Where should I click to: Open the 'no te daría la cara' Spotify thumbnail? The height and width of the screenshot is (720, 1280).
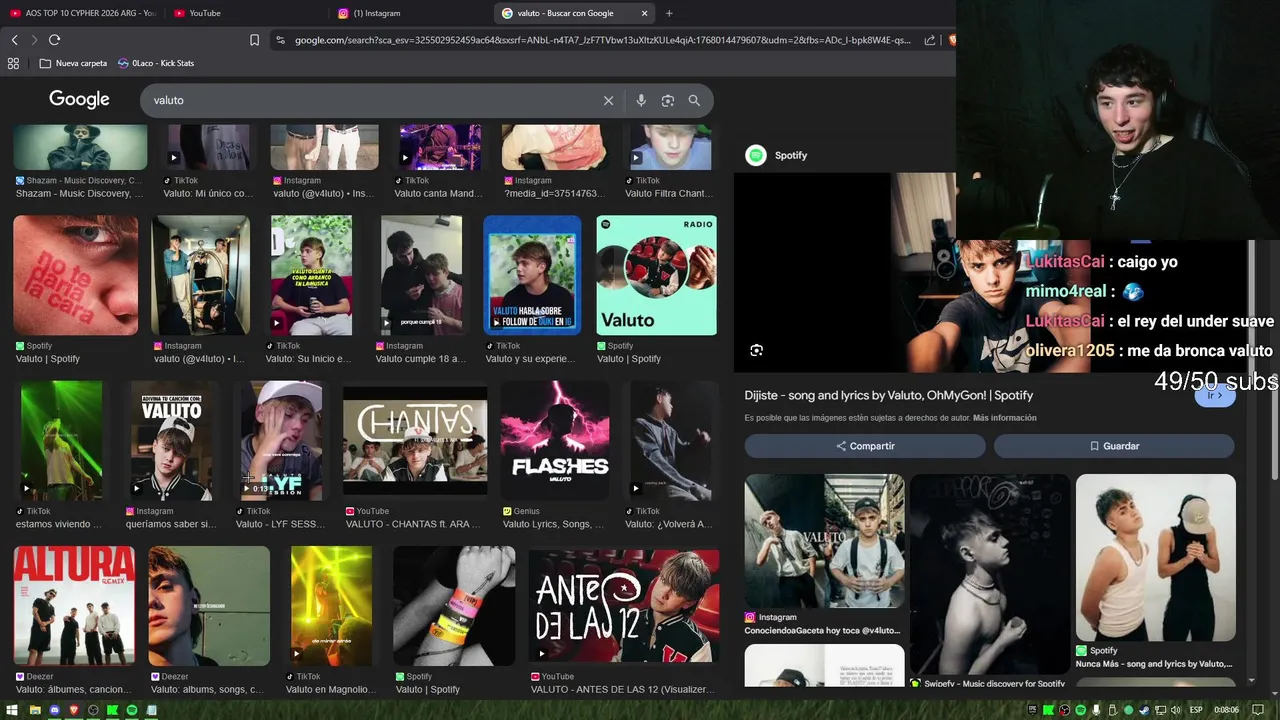coord(76,275)
